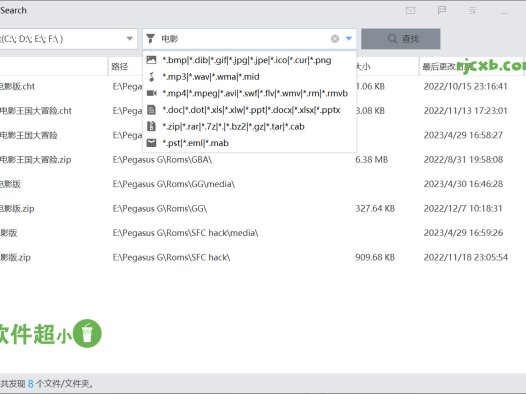526x394 pixels.
Task: Click the music note icon beside audio filter
Action: pyautogui.click(x=152, y=77)
